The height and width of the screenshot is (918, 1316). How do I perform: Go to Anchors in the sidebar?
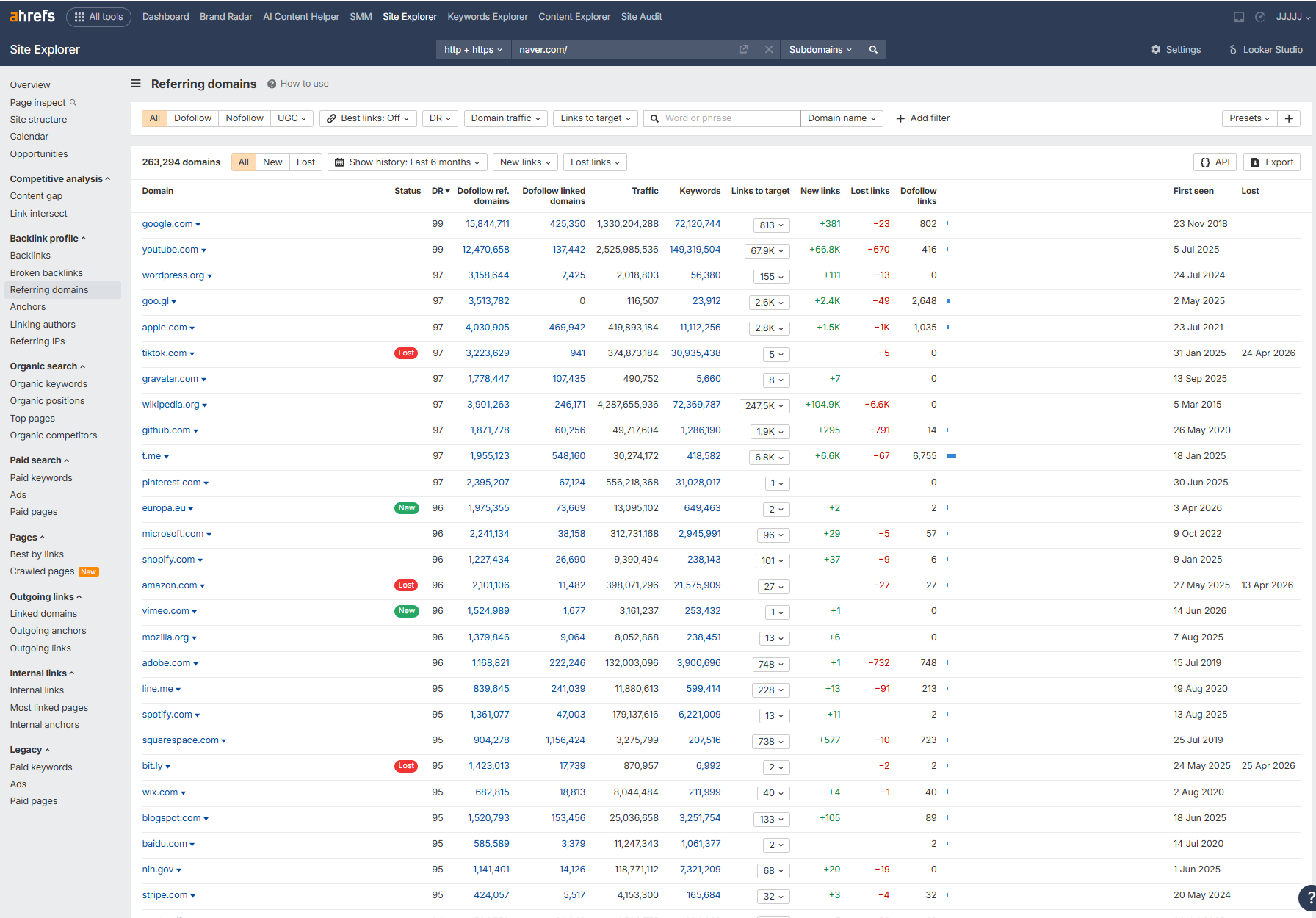click(x=28, y=307)
